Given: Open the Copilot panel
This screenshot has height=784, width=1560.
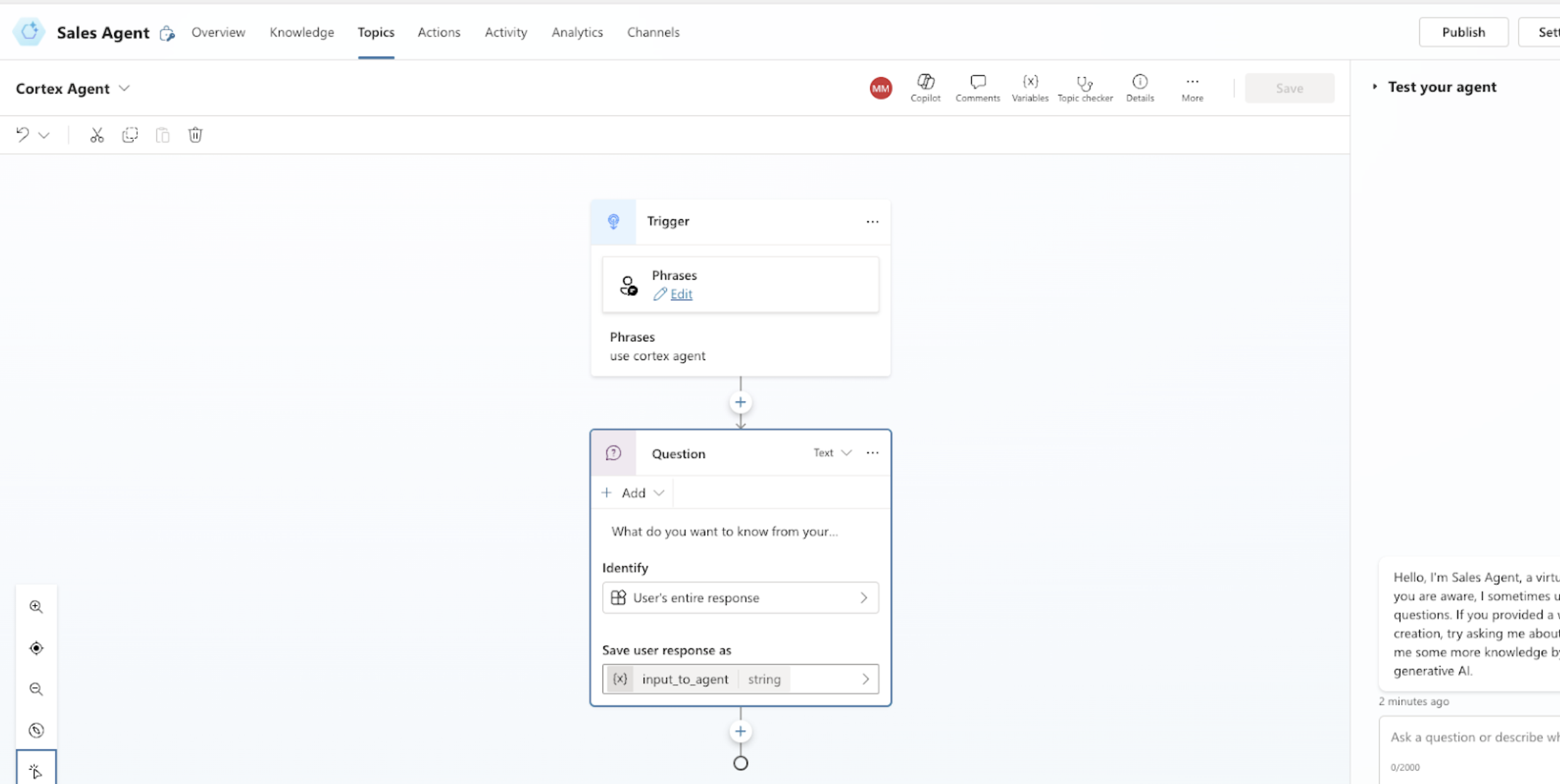Looking at the screenshot, I should [x=925, y=88].
